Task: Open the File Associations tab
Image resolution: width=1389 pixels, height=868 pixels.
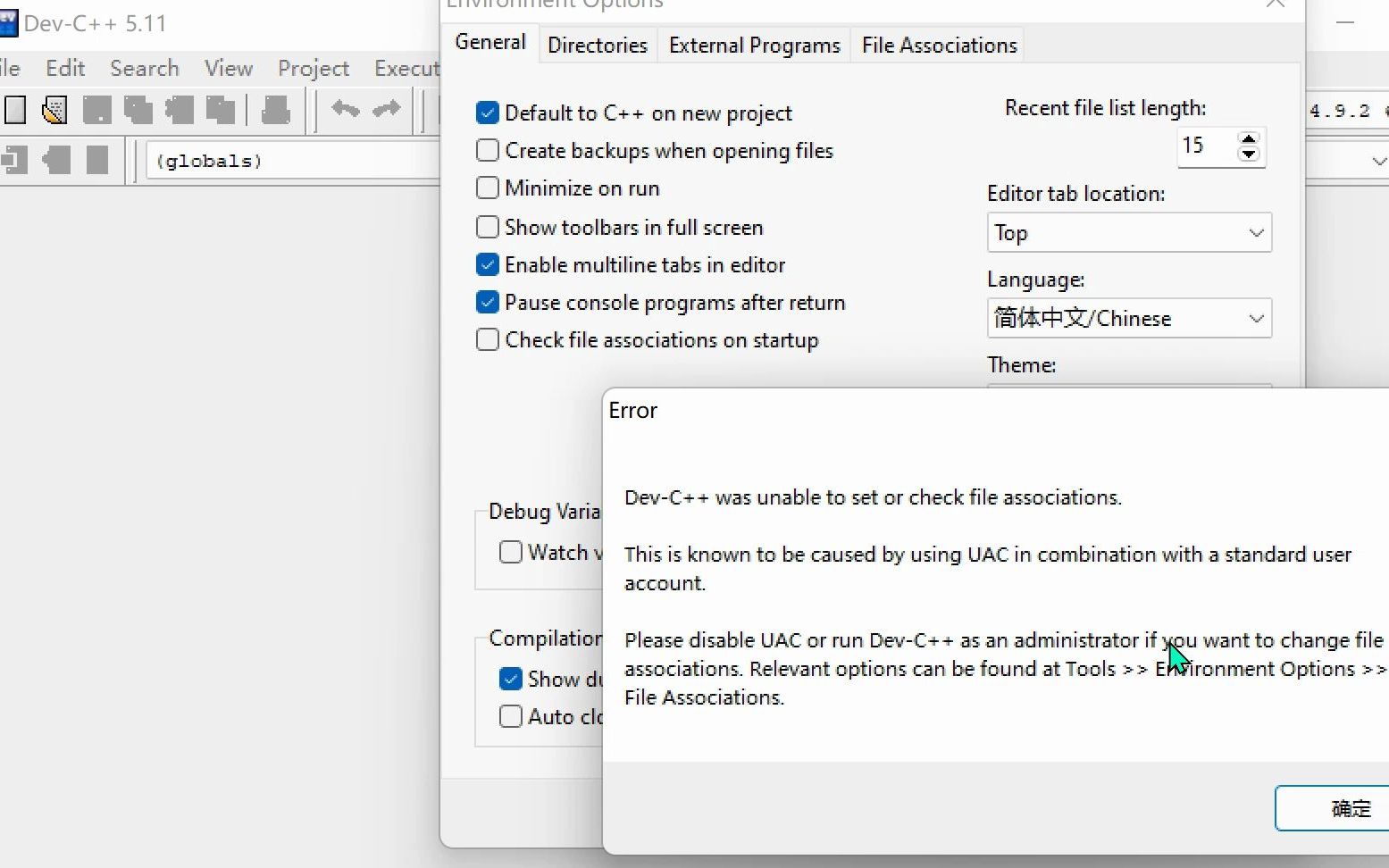Action: pos(939,46)
